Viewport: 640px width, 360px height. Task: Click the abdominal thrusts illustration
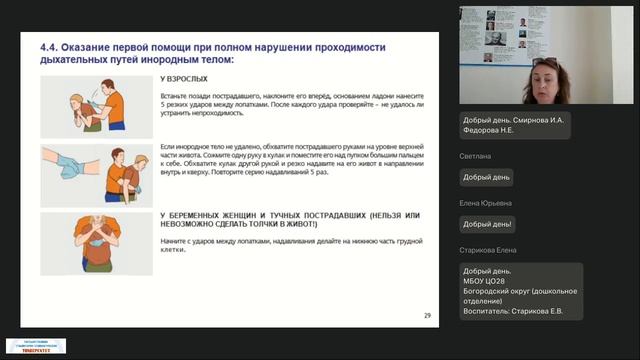(x=96, y=176)
